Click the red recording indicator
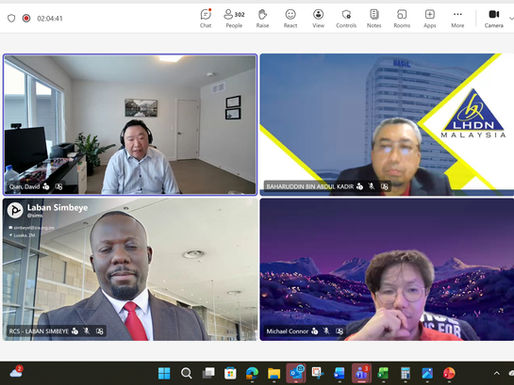Image resolution: width=514 pixels, height=385 pixels. tap(26, 18)
